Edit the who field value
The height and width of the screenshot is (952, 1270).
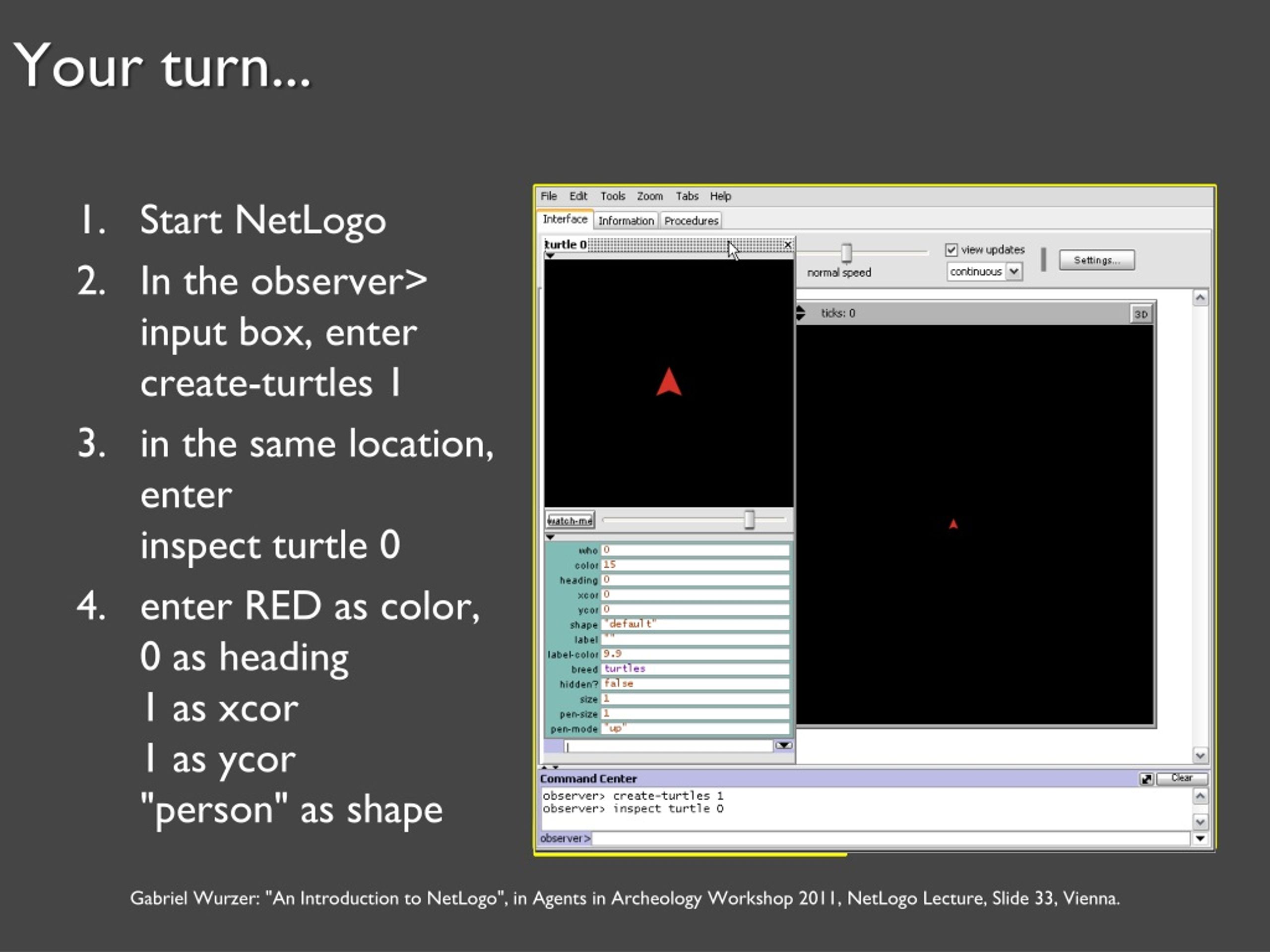696,550
